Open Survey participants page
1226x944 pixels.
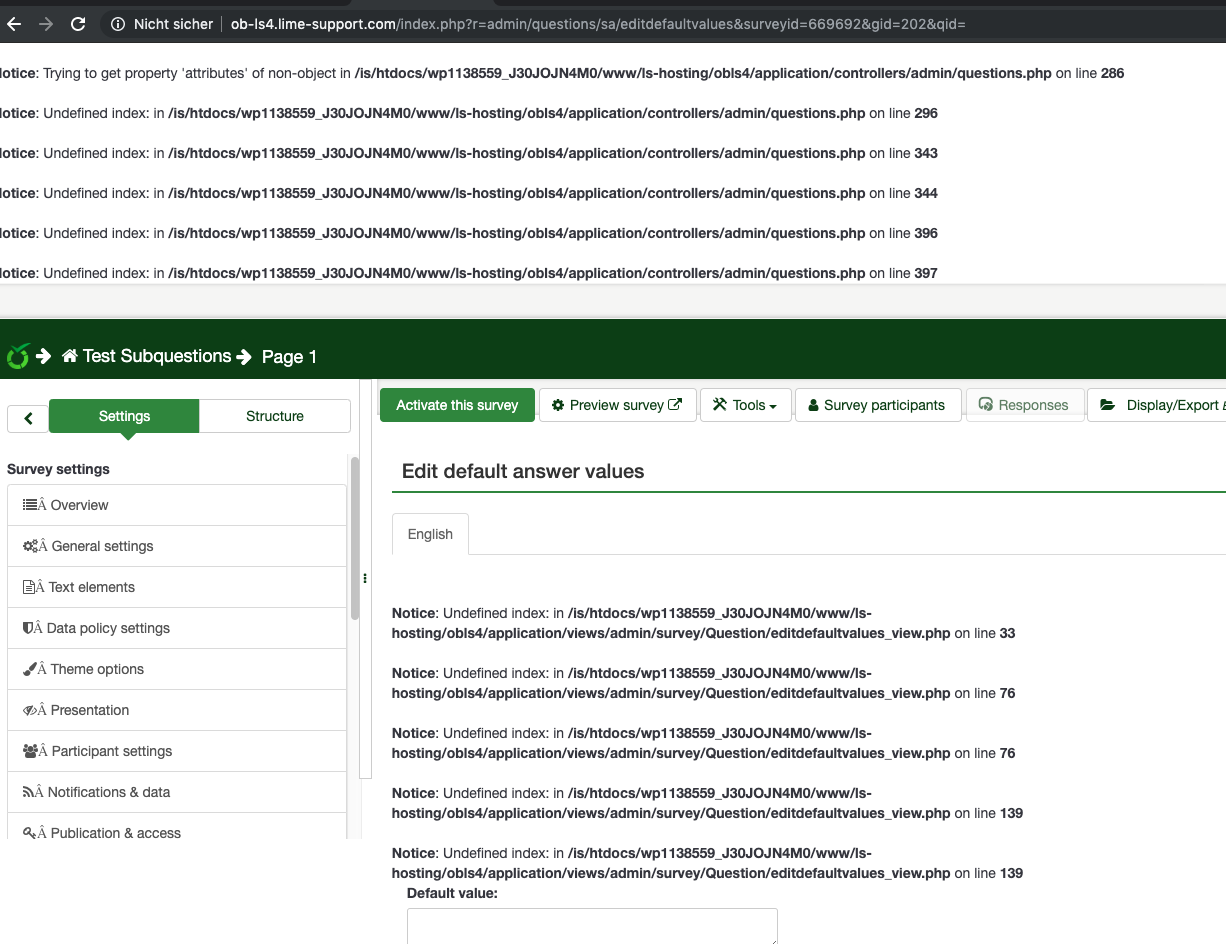click(877, 405)
